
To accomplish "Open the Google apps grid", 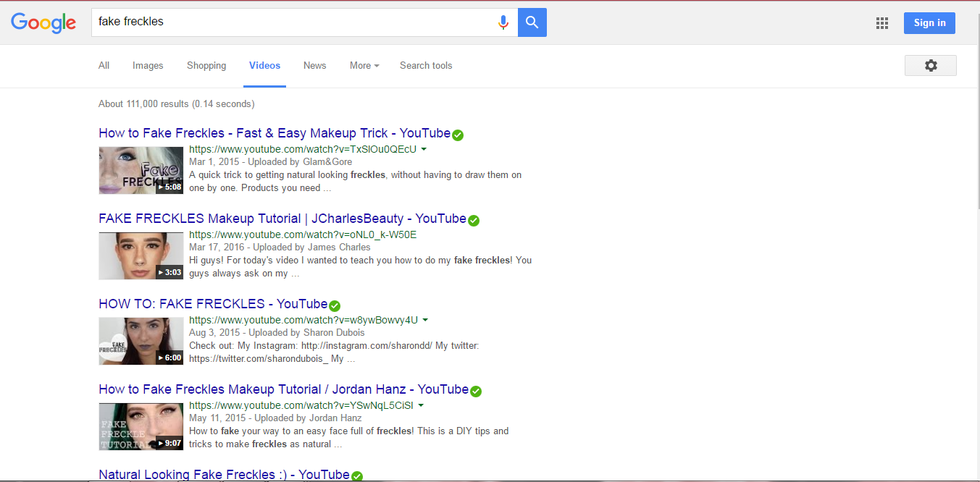I will 881,23.
